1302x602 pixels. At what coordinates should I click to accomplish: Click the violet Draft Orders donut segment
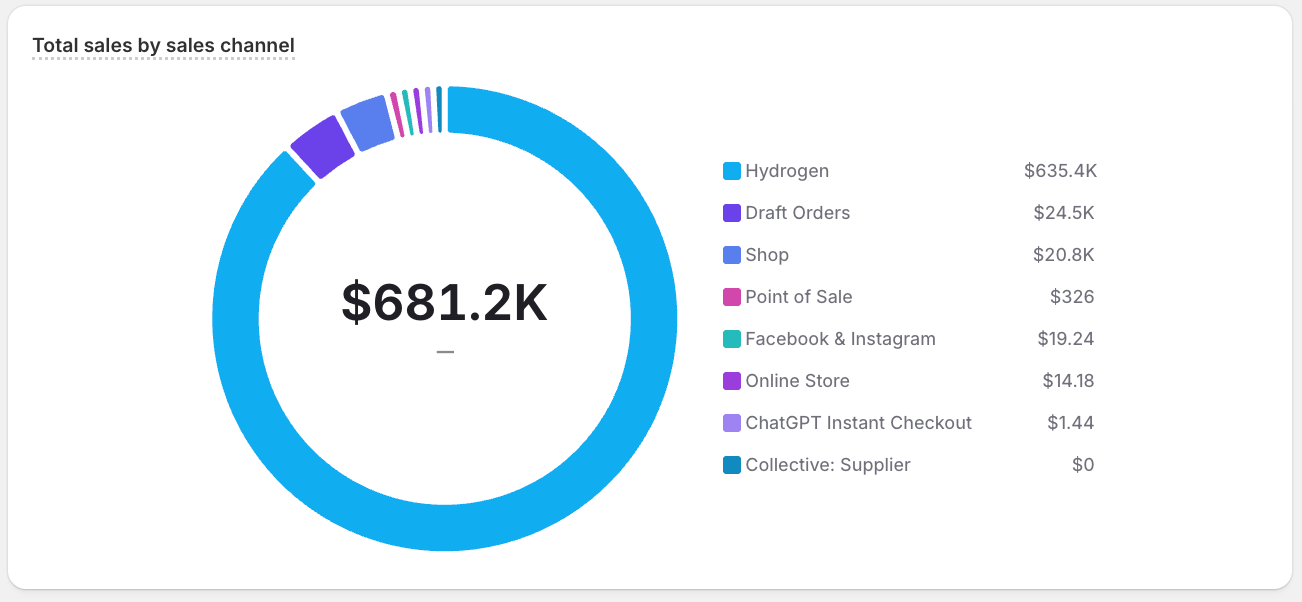coord(323,148)
